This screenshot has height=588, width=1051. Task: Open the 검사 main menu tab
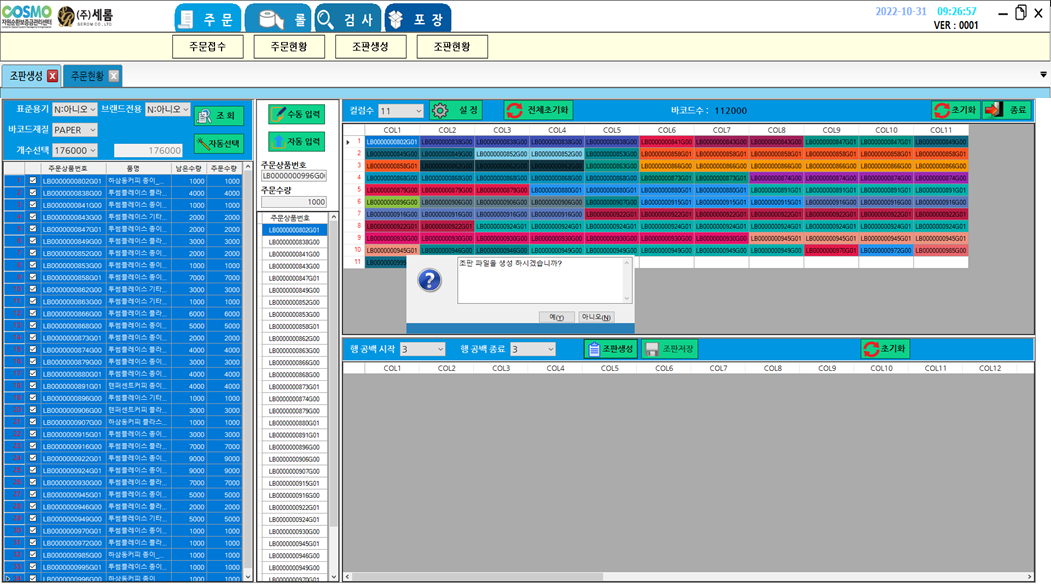point(346,18)
